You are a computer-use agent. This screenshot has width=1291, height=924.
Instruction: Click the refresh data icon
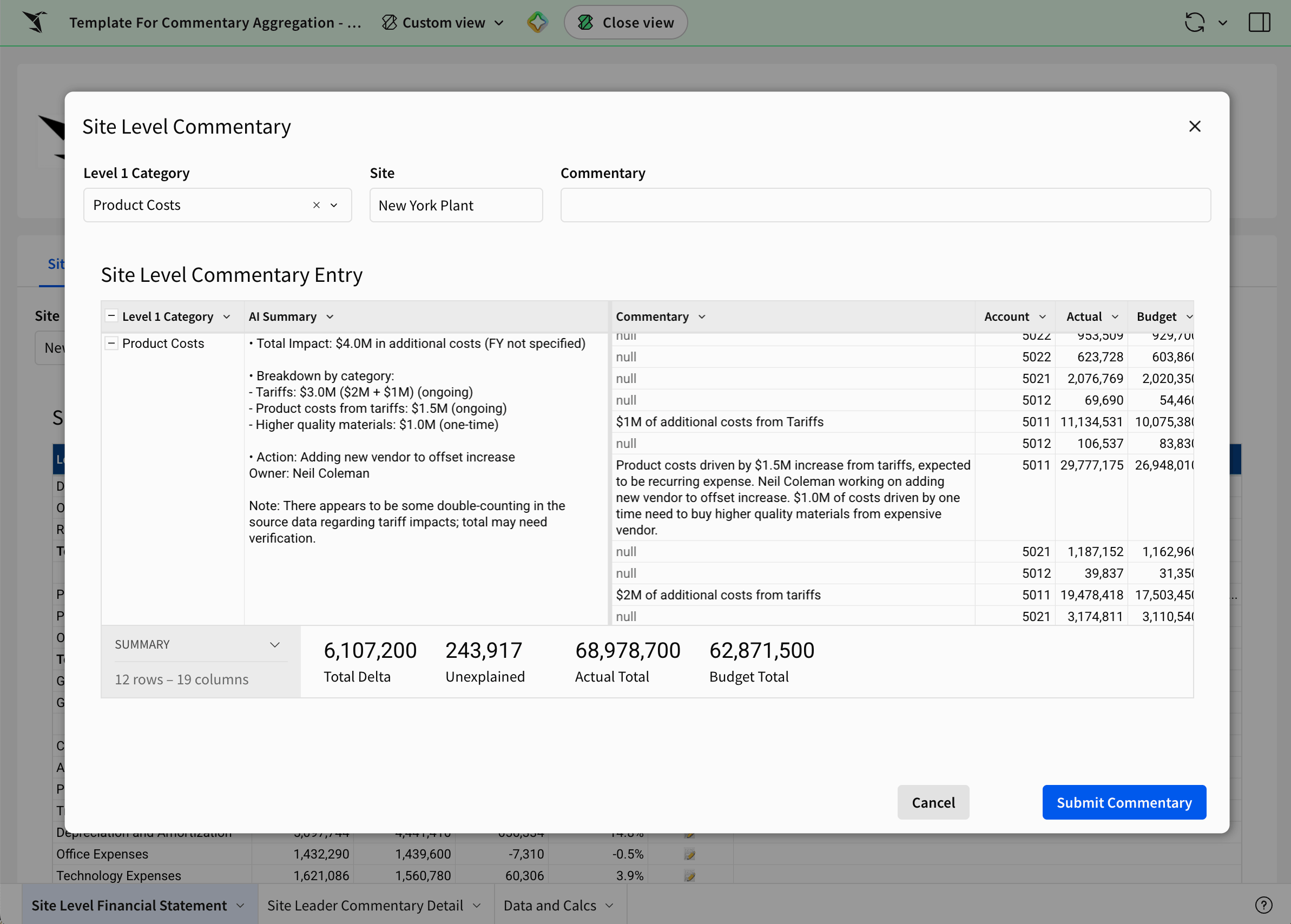pos(1194,22)
